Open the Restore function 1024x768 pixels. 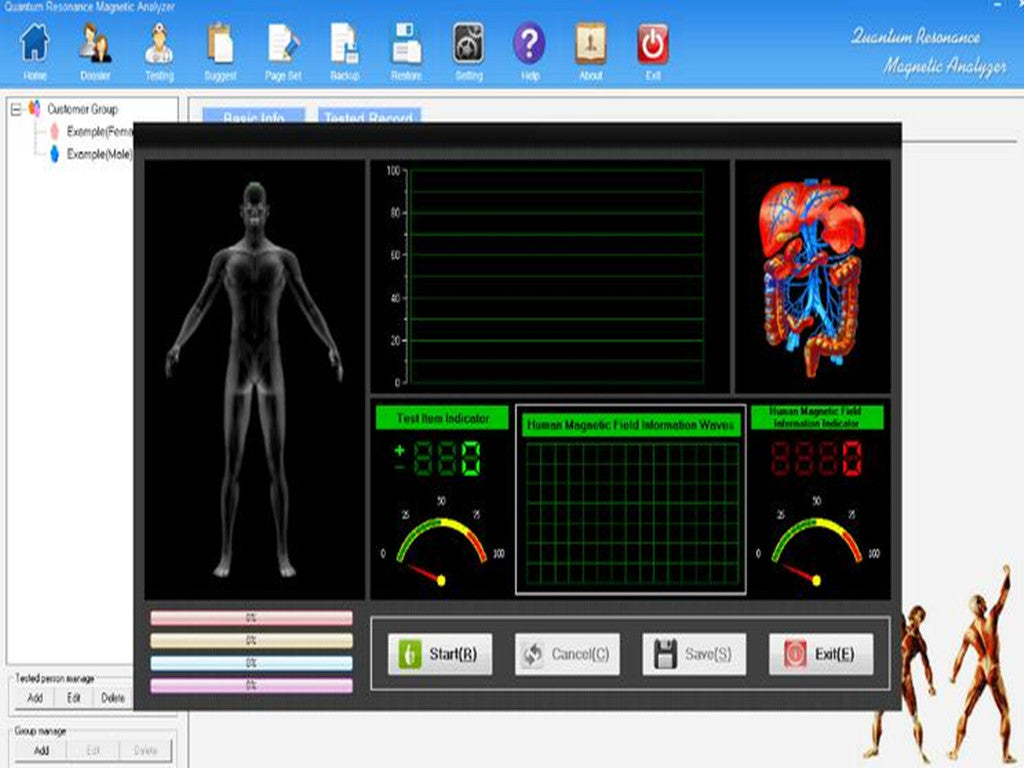point(406,47)
